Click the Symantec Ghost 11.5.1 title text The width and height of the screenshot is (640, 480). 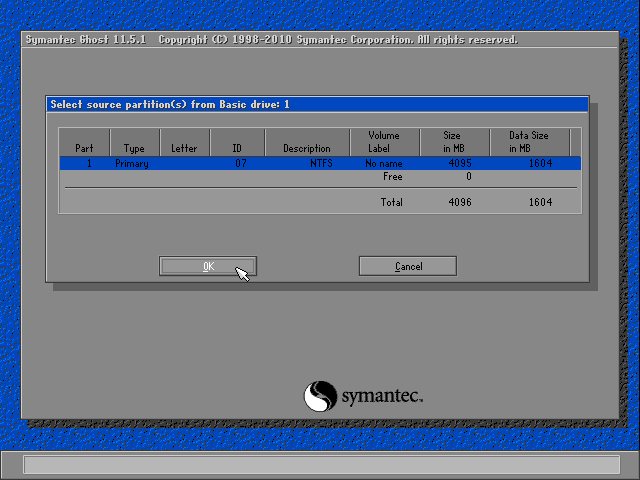tap(86, 40)
